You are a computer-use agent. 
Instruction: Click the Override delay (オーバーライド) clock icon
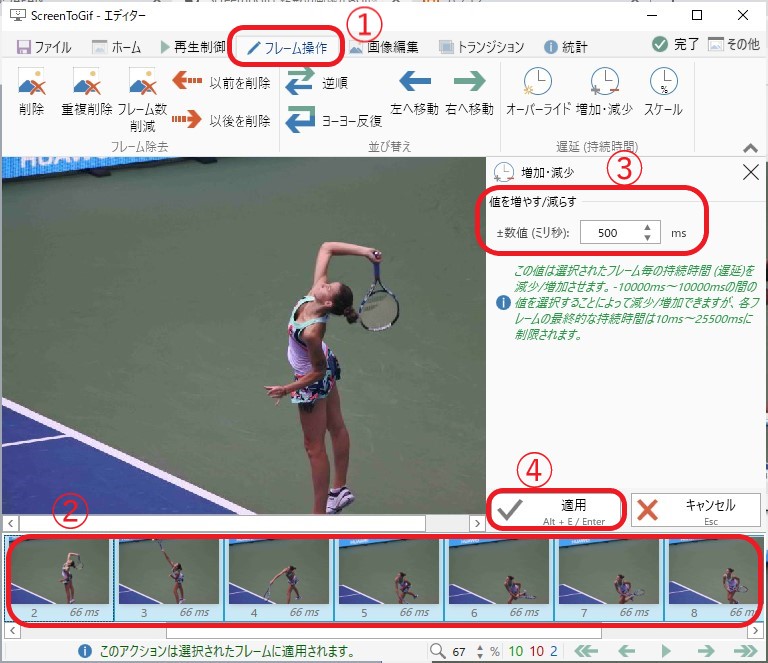(x=537, y=81)
